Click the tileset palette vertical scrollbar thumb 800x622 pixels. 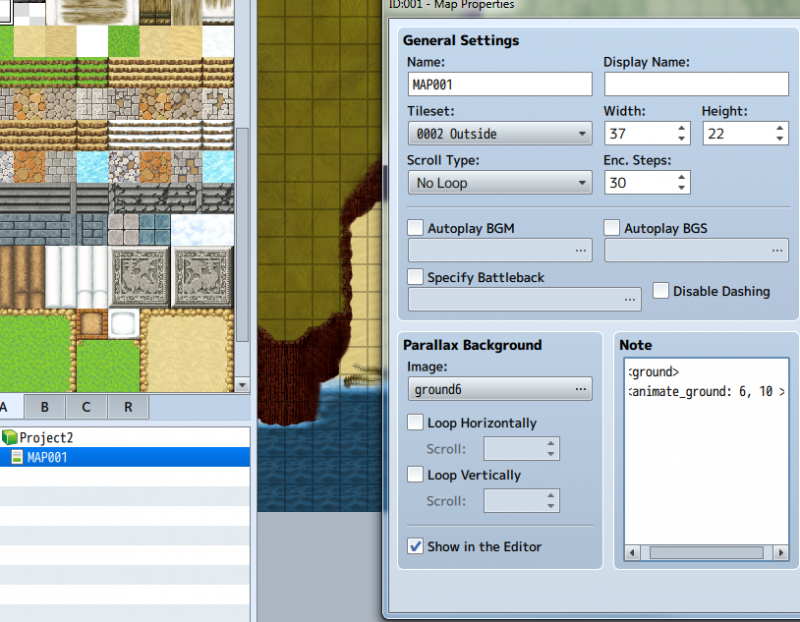click(x=242, y=235)
